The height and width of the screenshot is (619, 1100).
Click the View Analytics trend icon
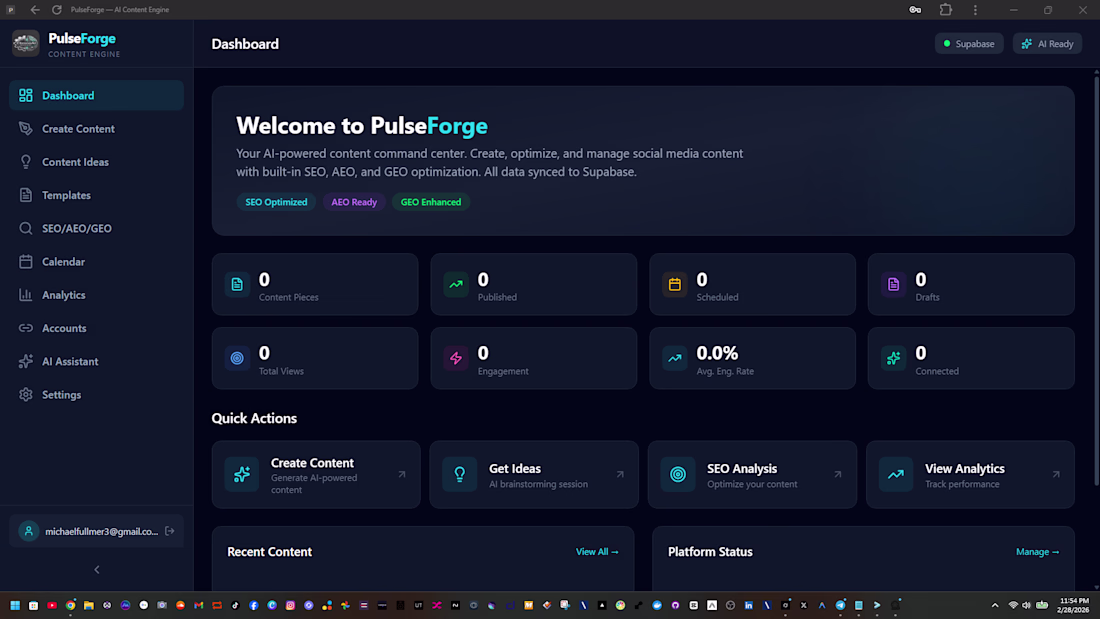[x=896, y=474]
